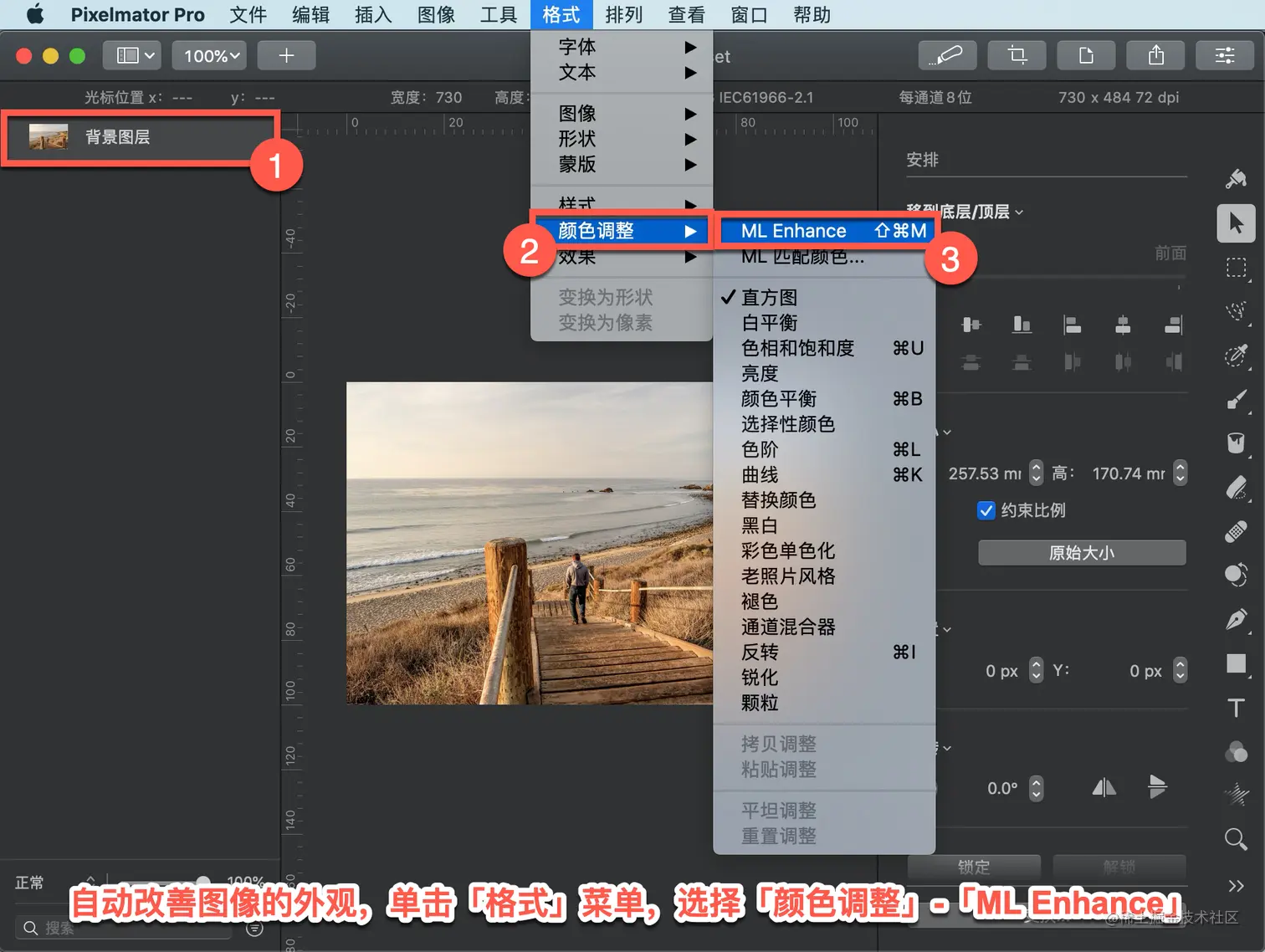Click the 锁定 button
The image size is (1265, 952).
[x=974, y=867]
